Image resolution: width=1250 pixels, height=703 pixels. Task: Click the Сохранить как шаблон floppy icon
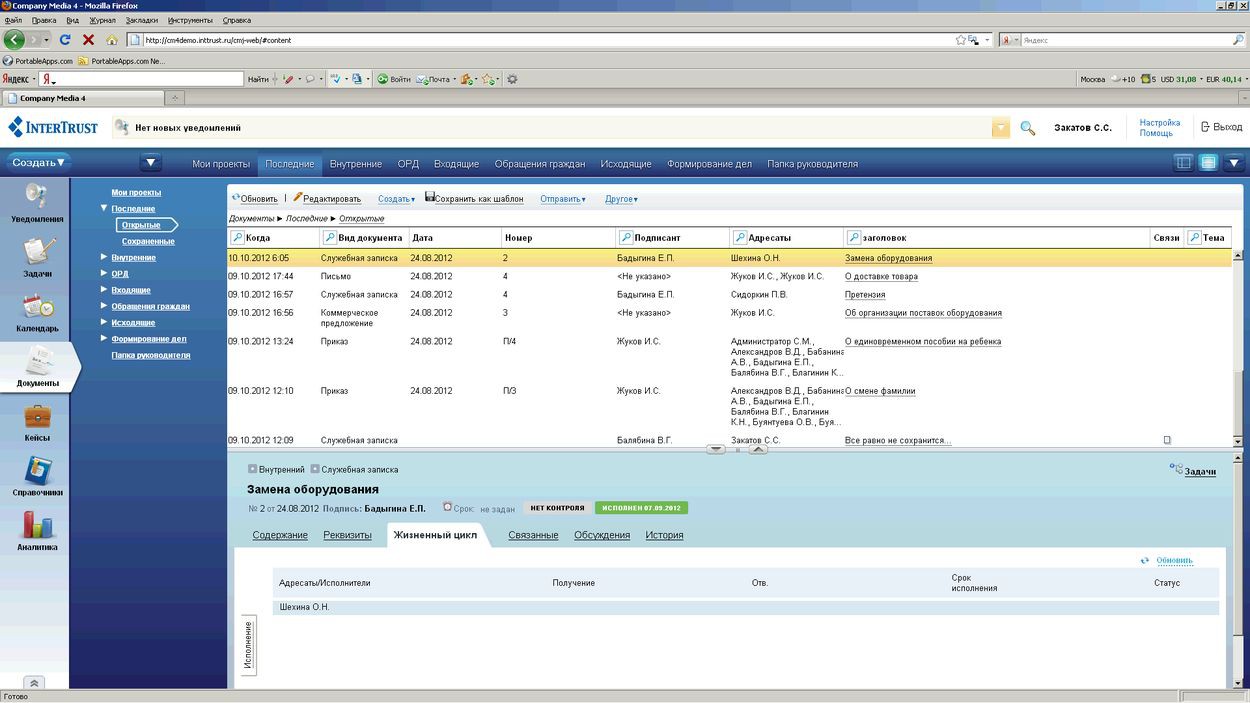[x=430, y=198]
